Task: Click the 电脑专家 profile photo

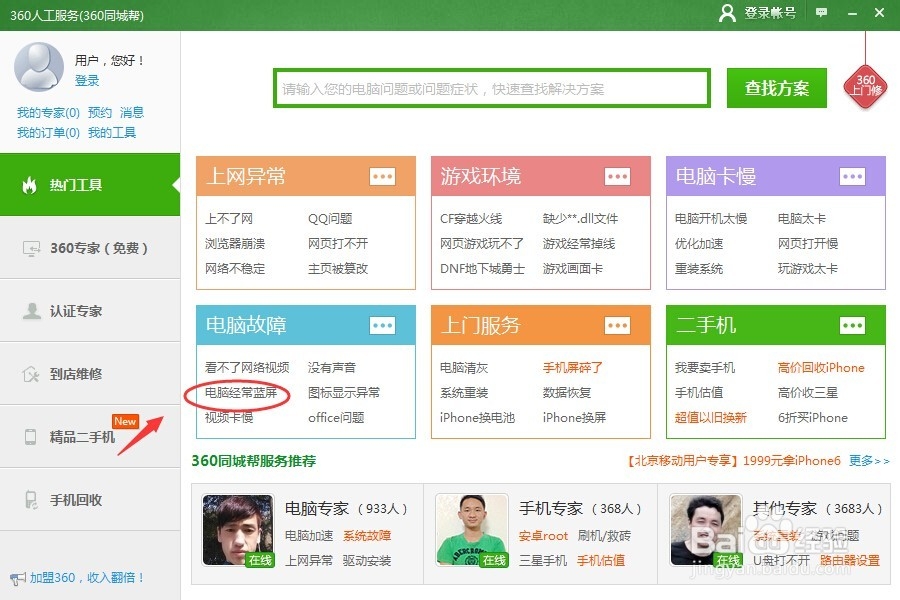Action: [238, 530]
